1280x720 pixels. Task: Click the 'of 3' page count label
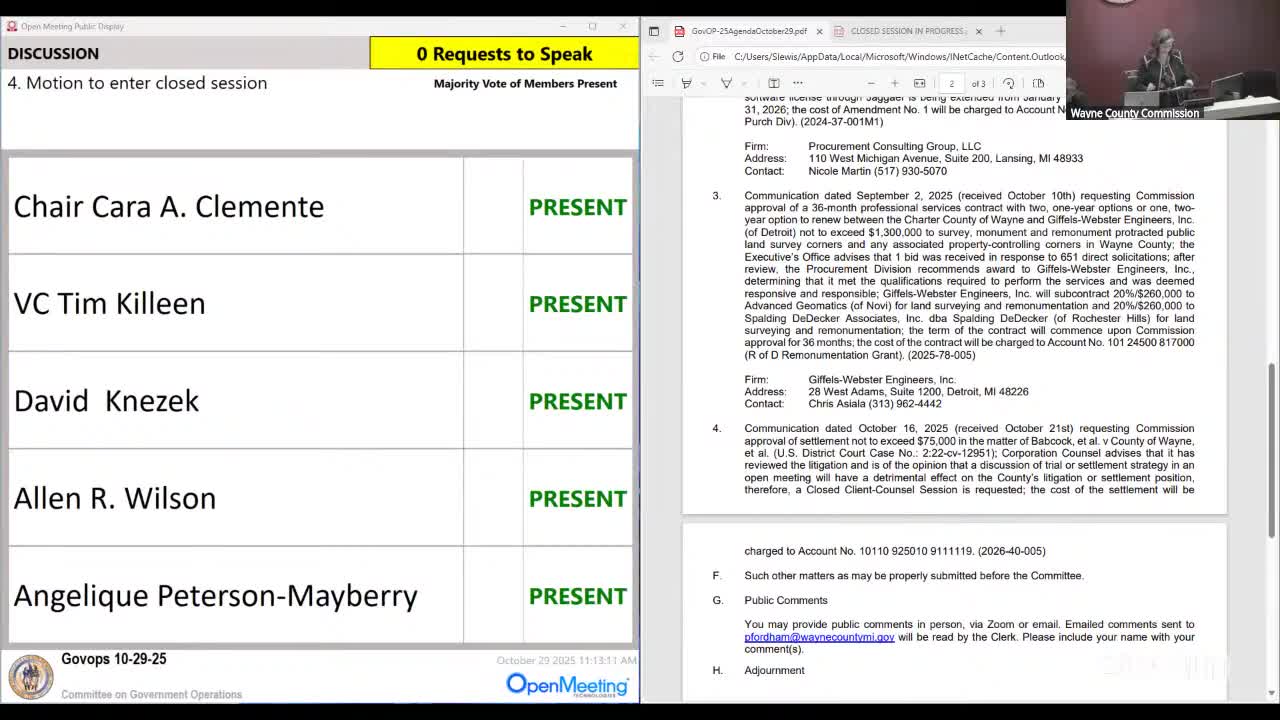coord(979,84)
